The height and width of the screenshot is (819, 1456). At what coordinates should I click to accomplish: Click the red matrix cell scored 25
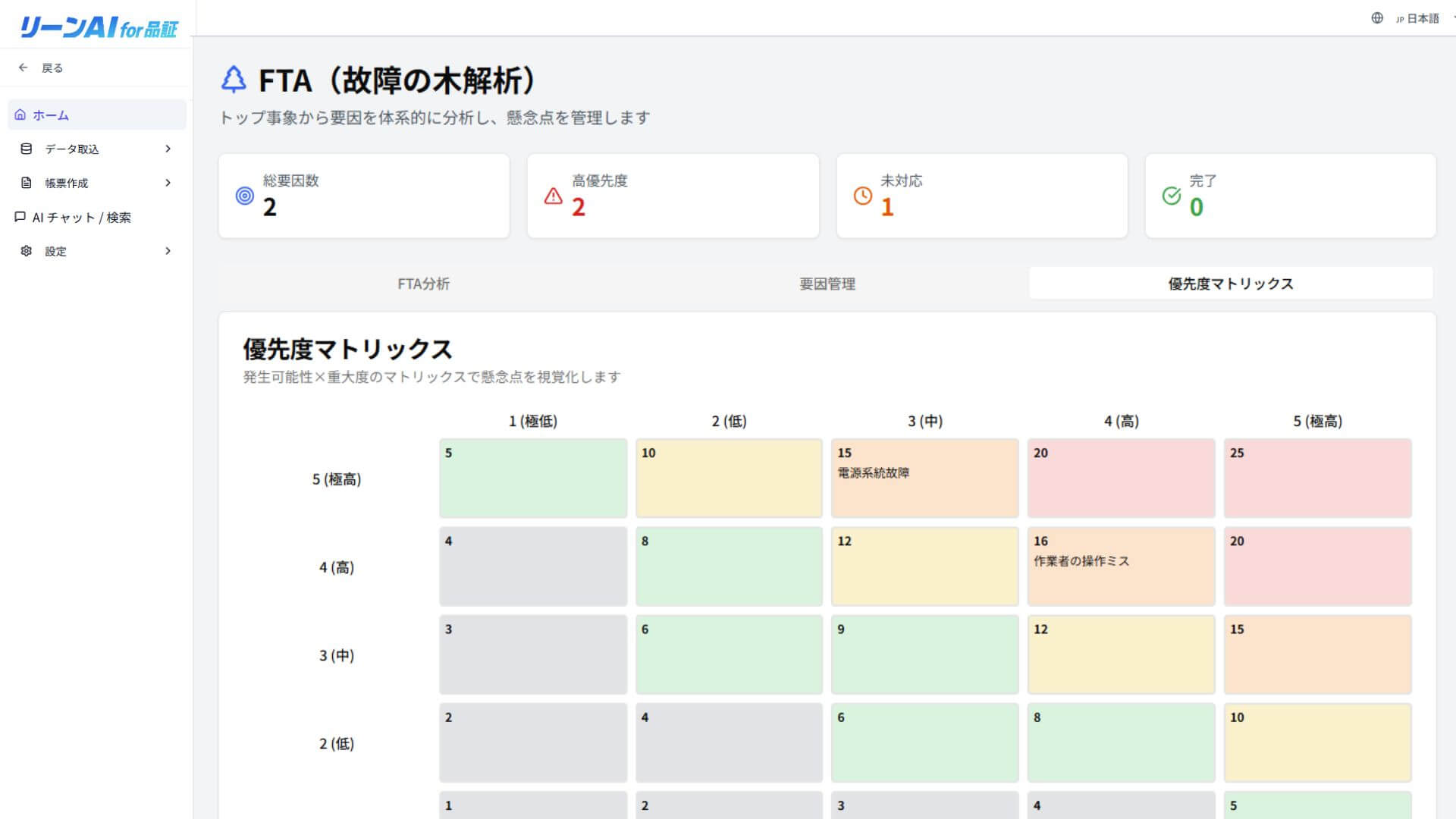click(x=1317, y=479)
